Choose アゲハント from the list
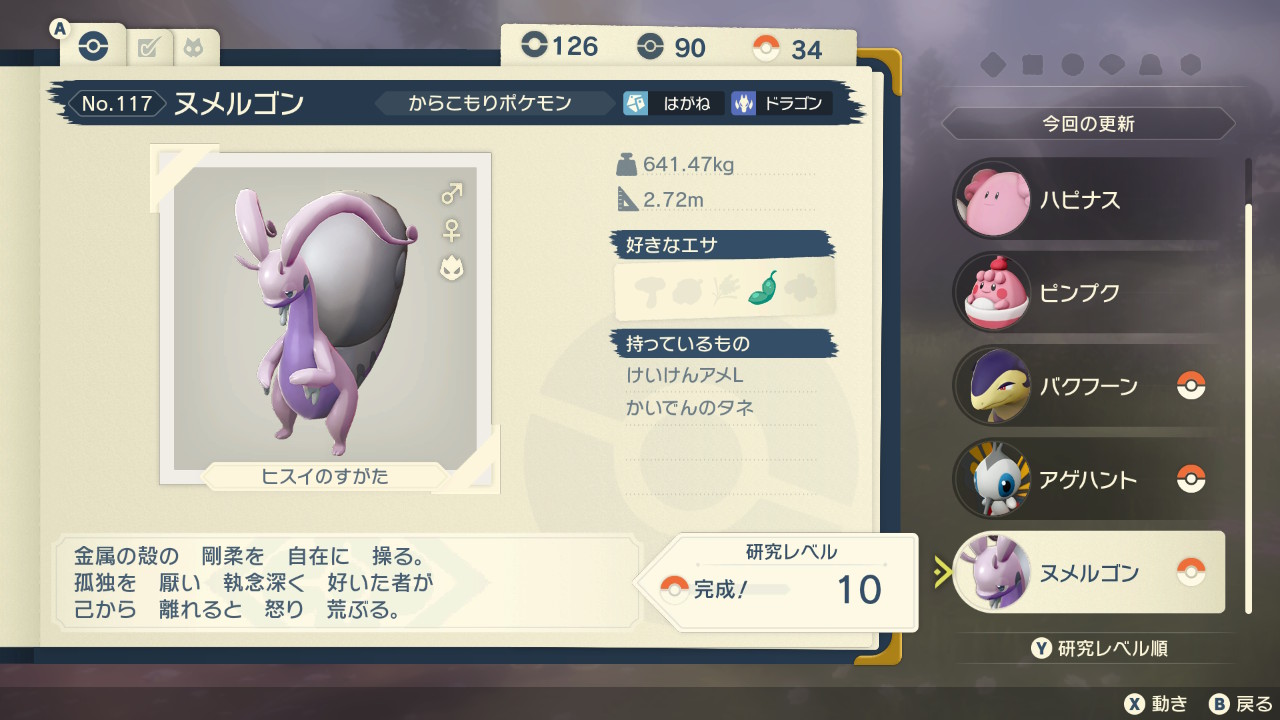 pos(1088,479)
